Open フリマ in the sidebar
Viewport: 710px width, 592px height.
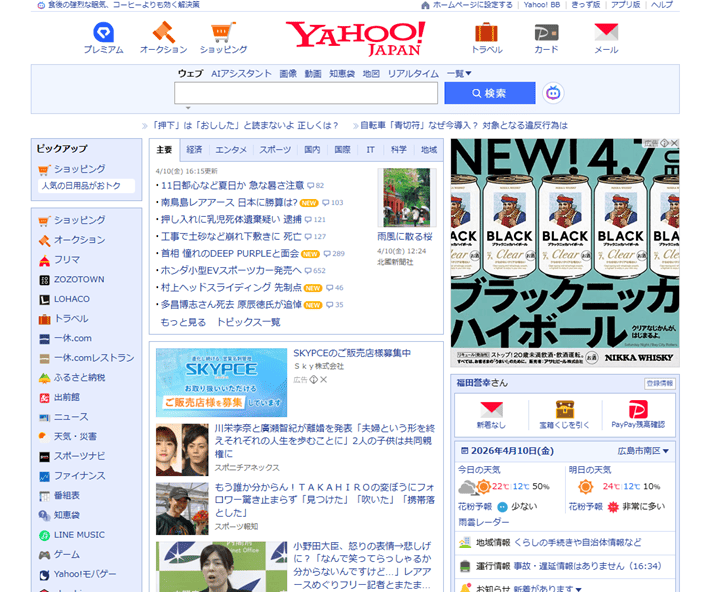67,260
